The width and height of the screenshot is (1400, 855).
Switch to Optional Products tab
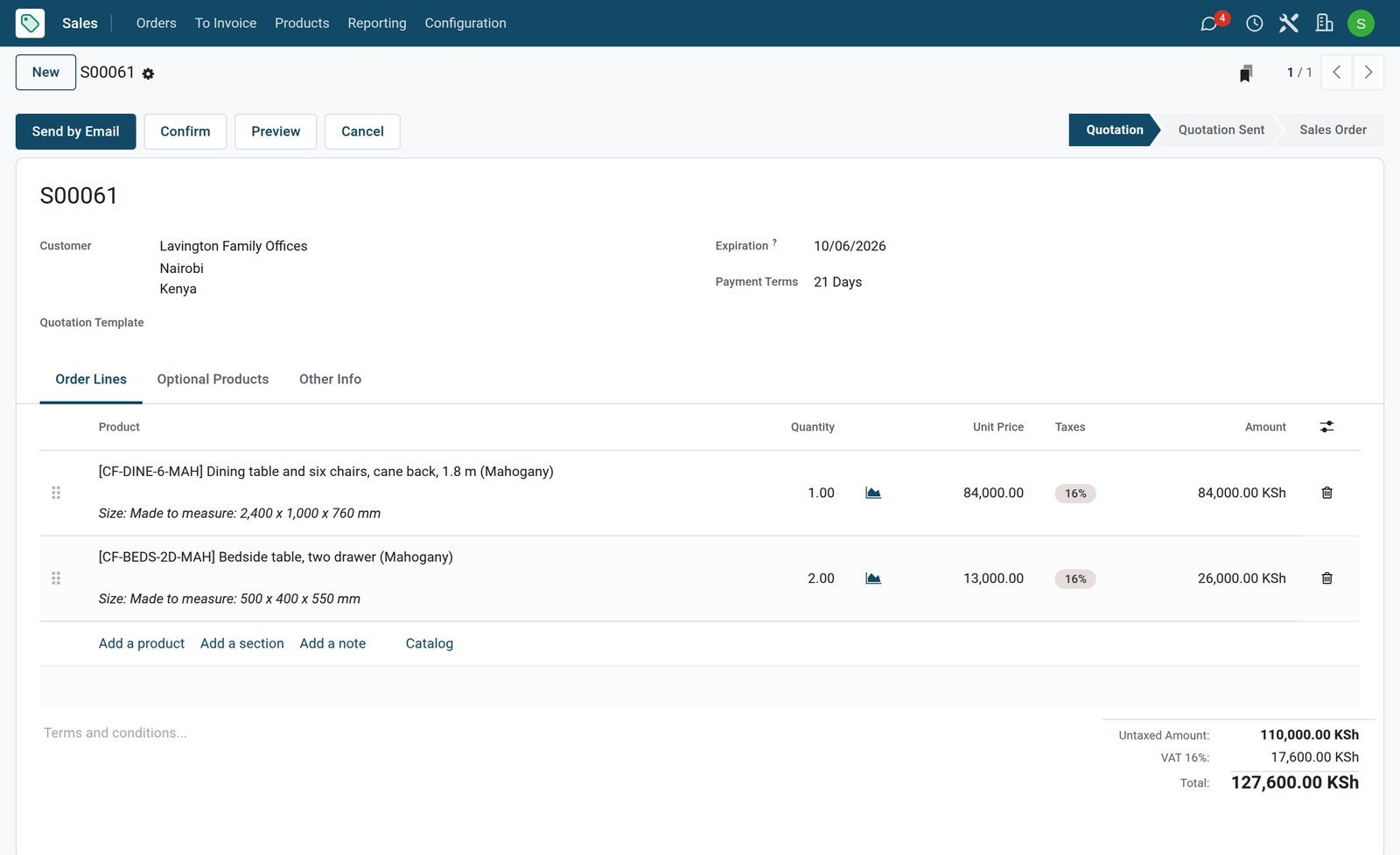213,379
